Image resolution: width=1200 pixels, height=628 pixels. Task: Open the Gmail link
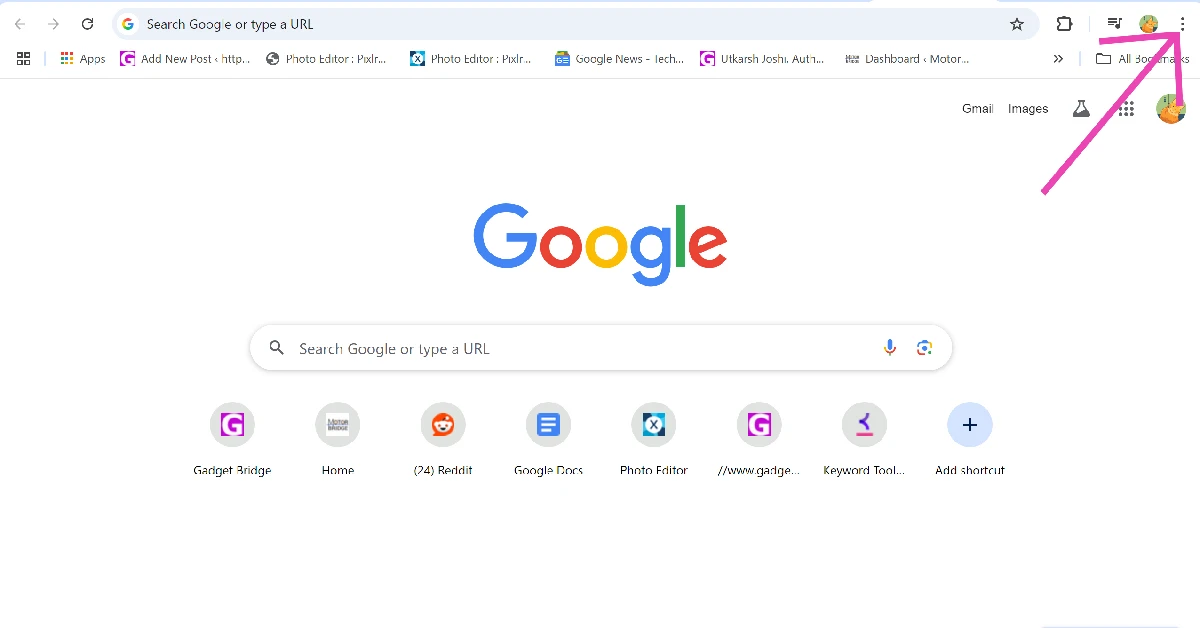tap(977, 108)
